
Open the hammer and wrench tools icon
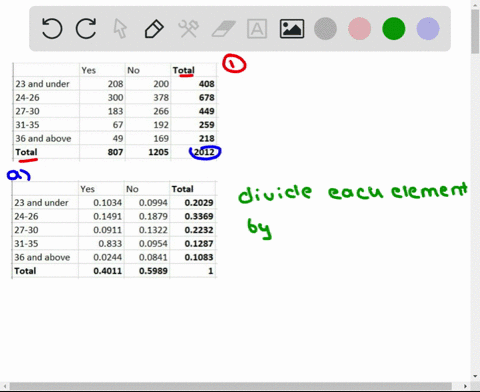coord(189,29)
